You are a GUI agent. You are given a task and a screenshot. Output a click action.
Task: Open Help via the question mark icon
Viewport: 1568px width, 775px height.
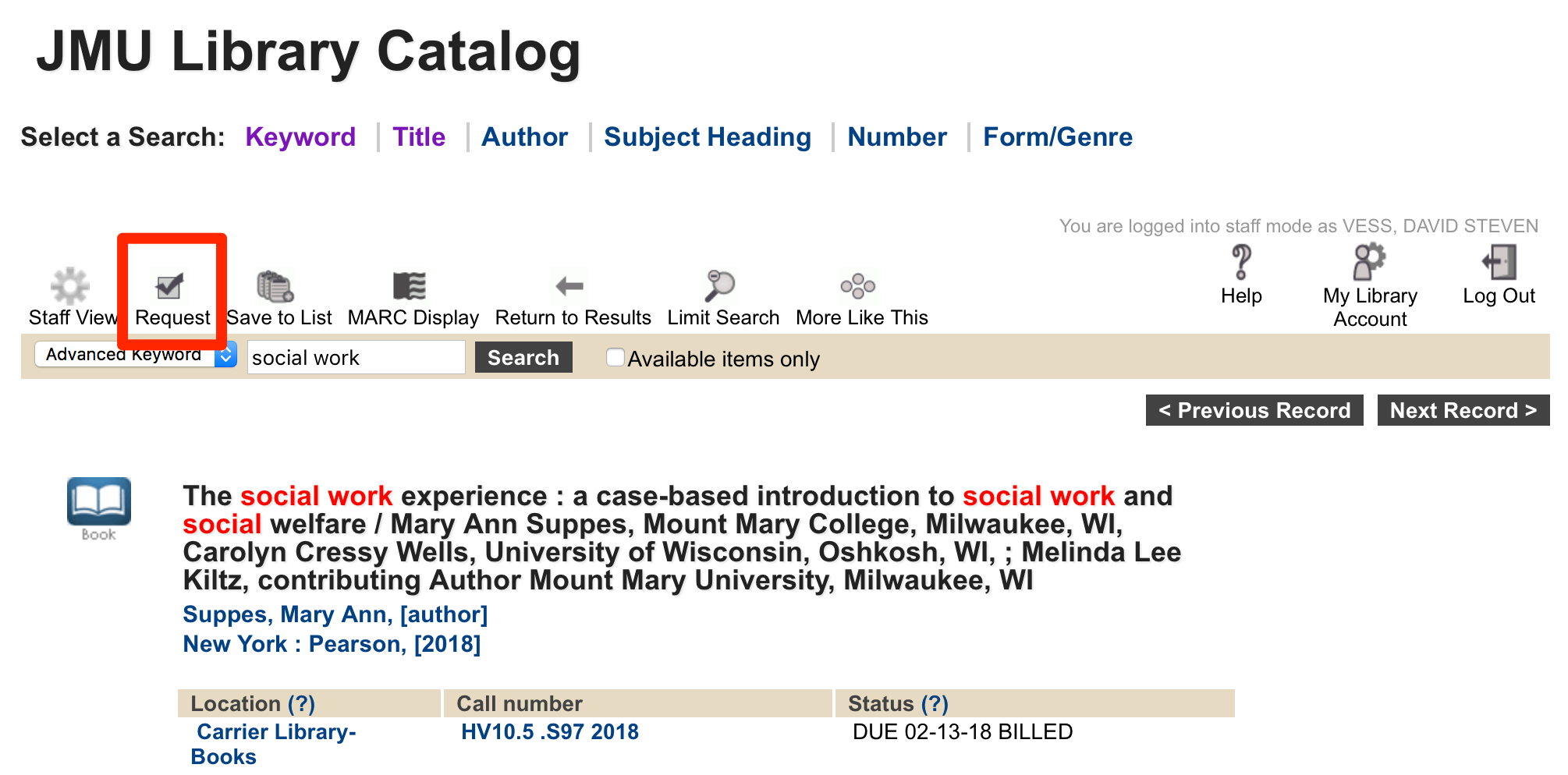point(1241,262)
